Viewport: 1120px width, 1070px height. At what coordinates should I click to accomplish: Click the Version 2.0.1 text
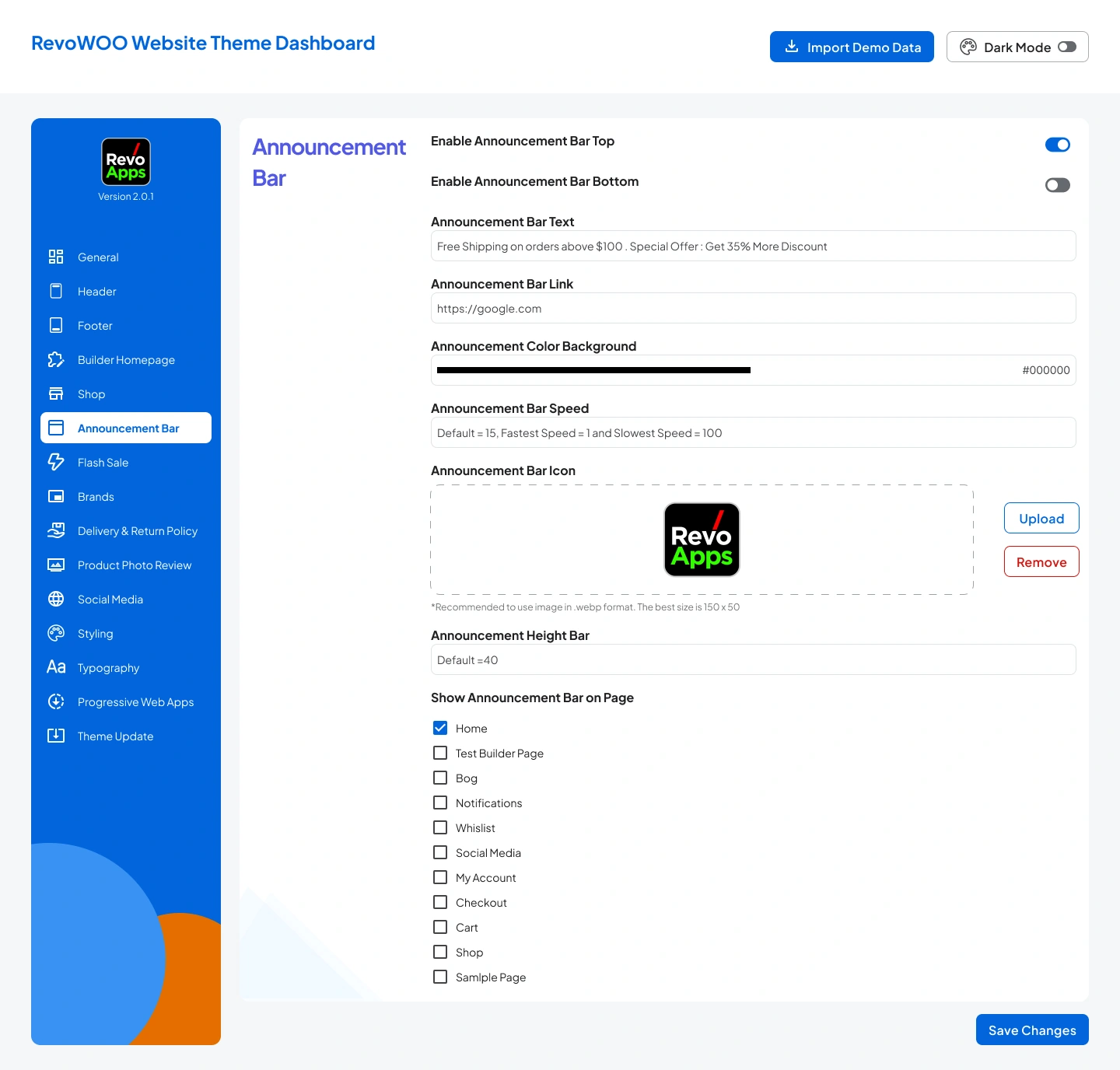point(126,197)
